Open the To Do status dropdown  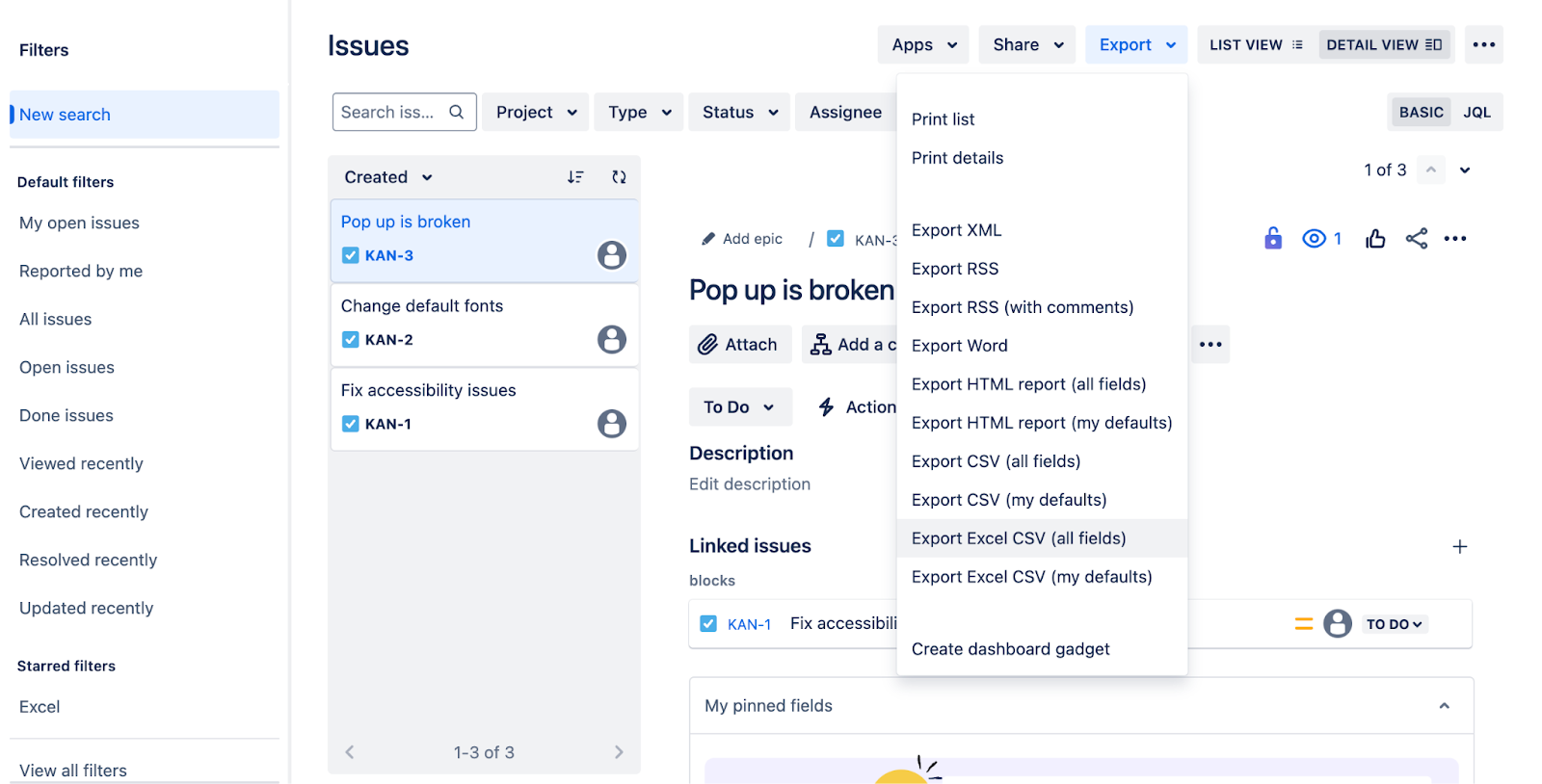(740, 406)
